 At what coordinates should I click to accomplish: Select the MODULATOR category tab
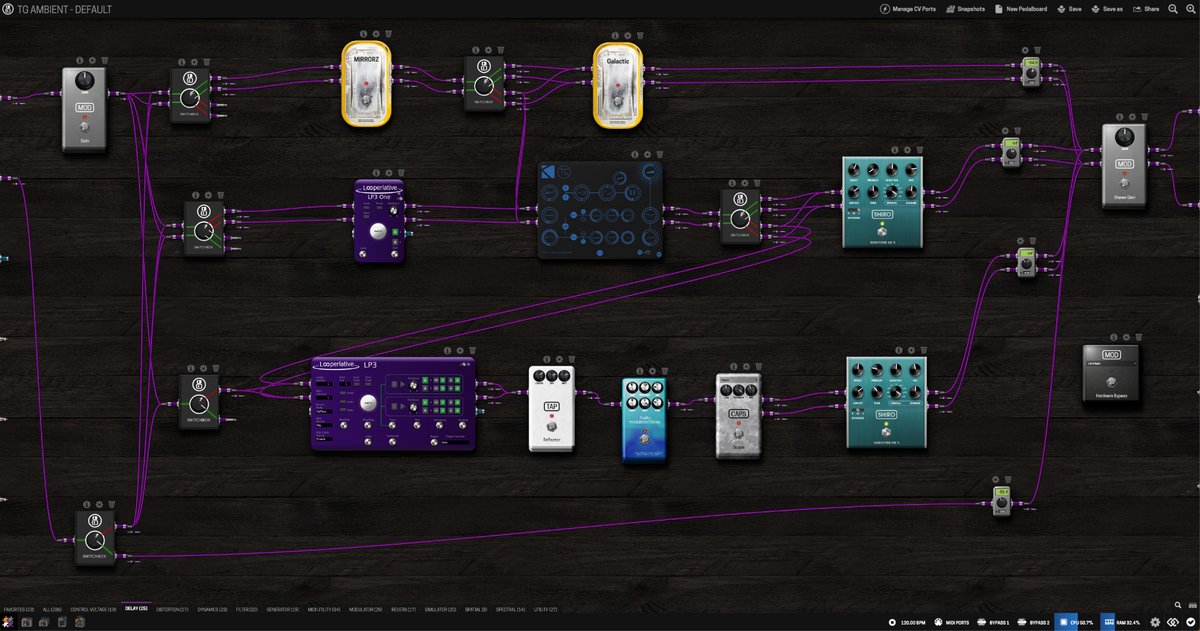[x=367, y=609]
